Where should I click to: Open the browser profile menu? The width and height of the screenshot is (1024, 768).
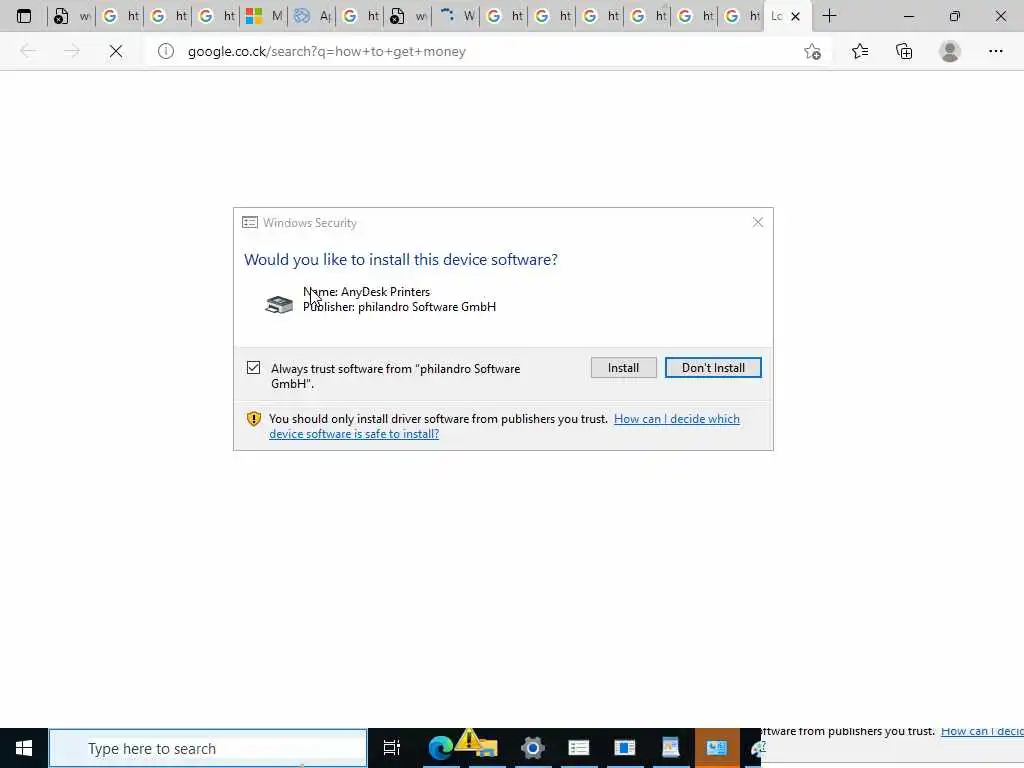950,51
